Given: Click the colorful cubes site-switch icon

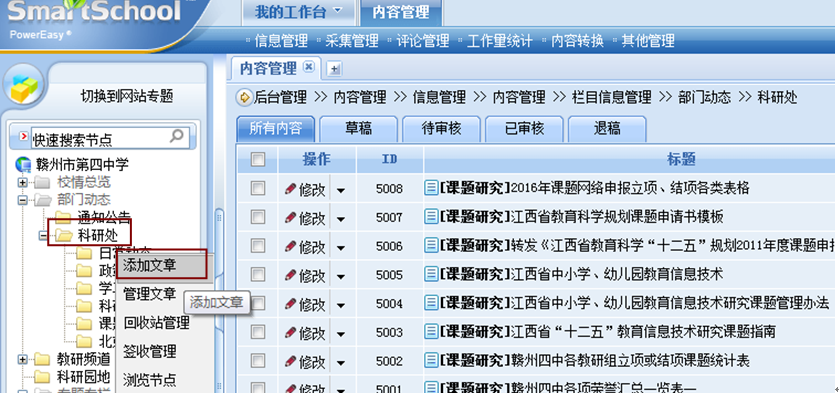Looking at the screenshot, I should [24, 87].
